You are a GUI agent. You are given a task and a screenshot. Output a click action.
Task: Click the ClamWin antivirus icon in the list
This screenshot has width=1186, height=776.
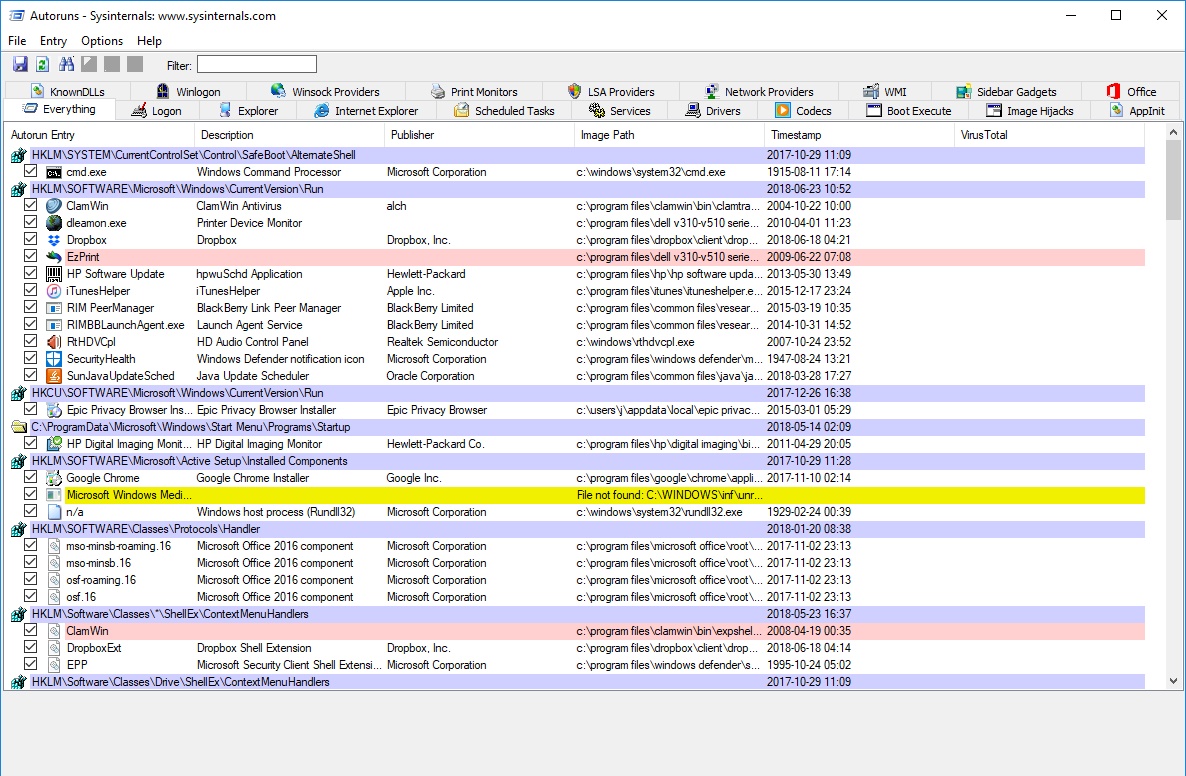pos(53,205)
